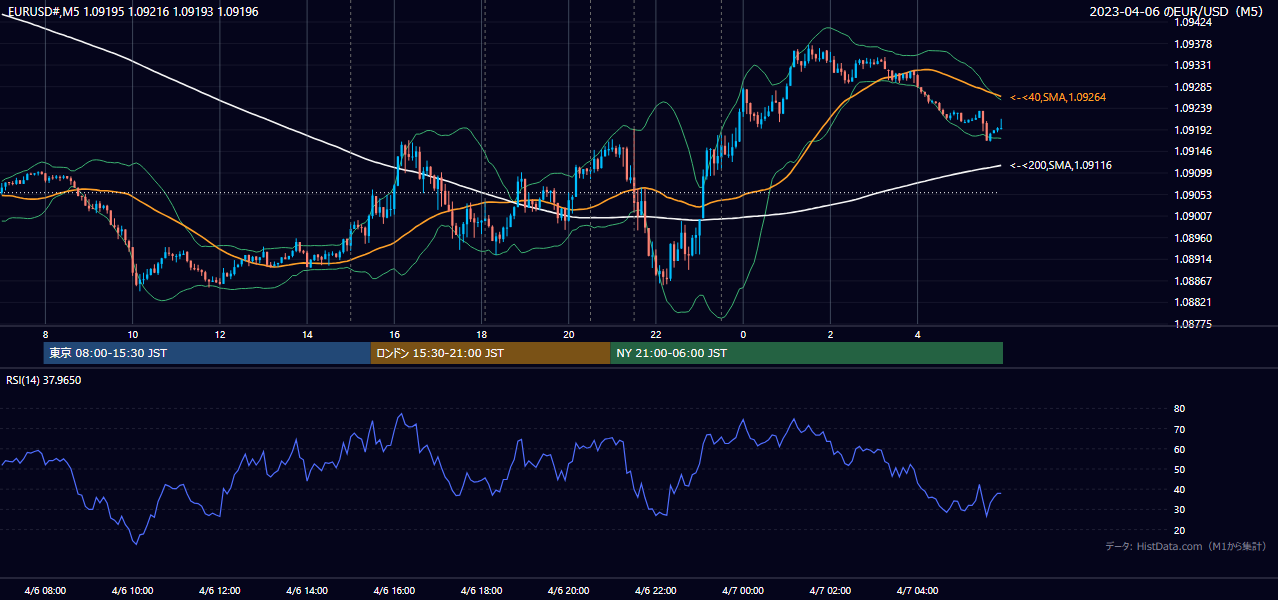Click the hour label 12 on chart axis

pos(220,334)
